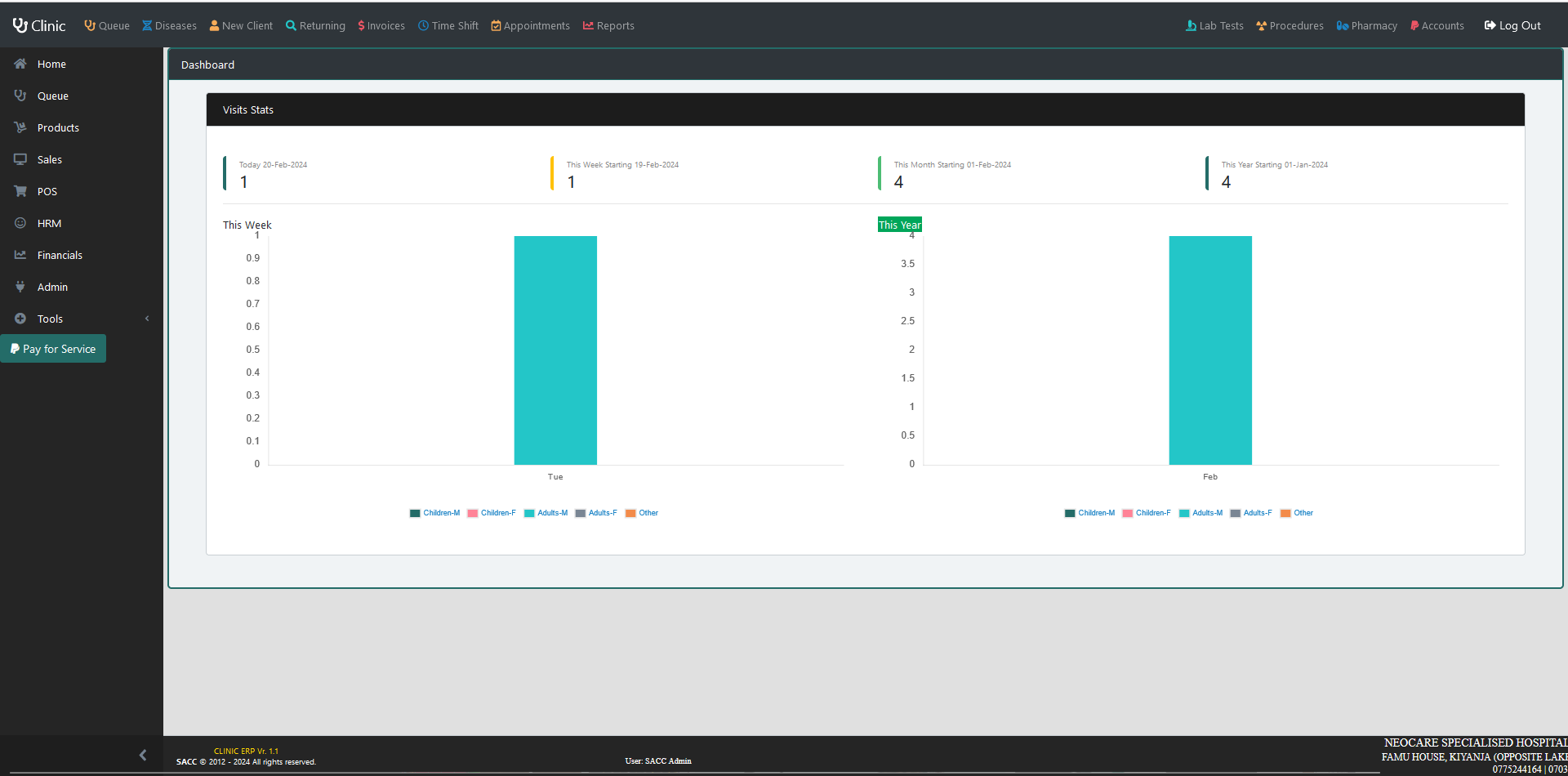Open the Procedures section
This screenshot has height=776, width=1568.
click(x=1290, y=25)
